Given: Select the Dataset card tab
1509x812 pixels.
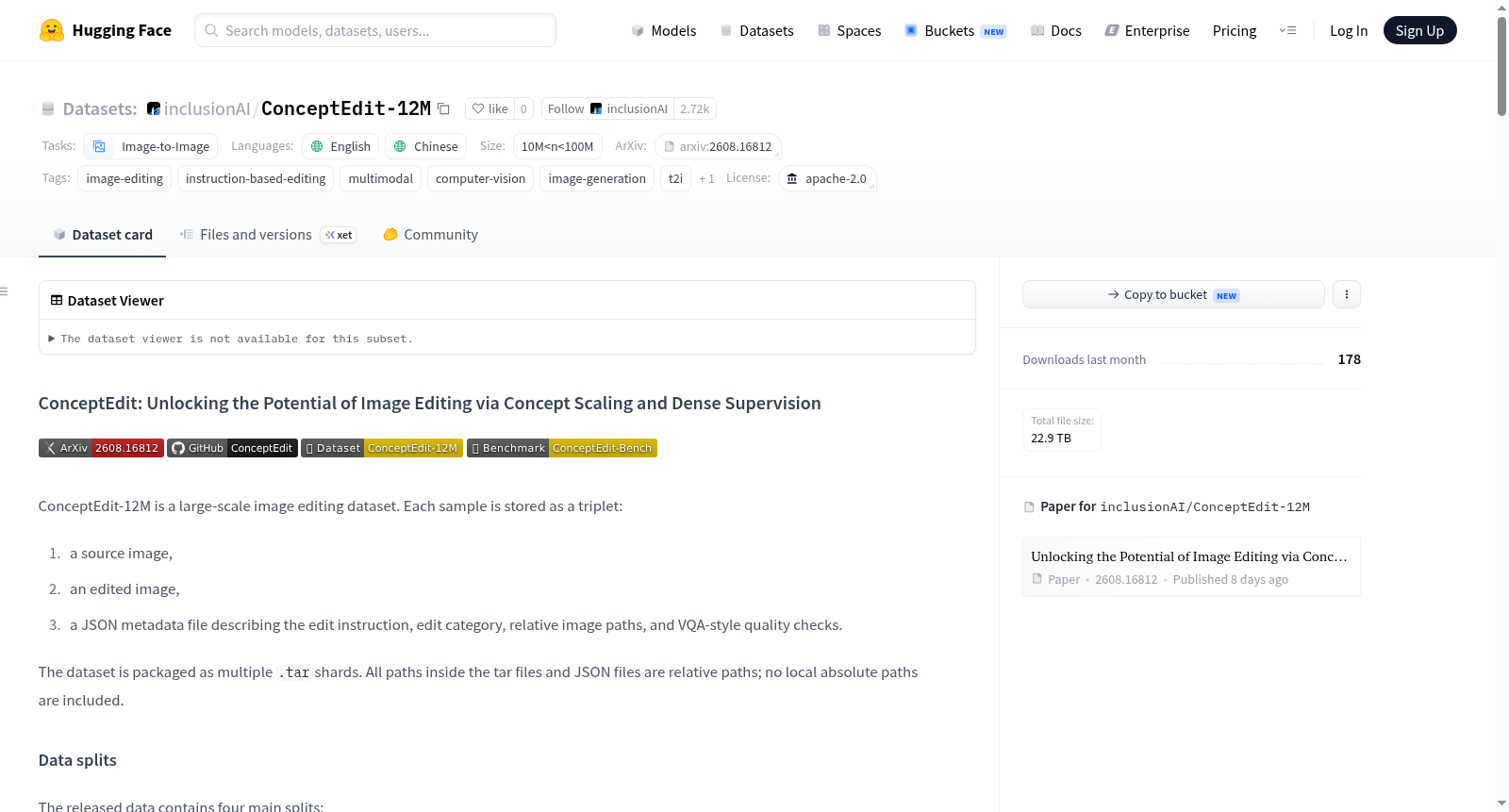Looking at the screenshot, I should point(102,235).
